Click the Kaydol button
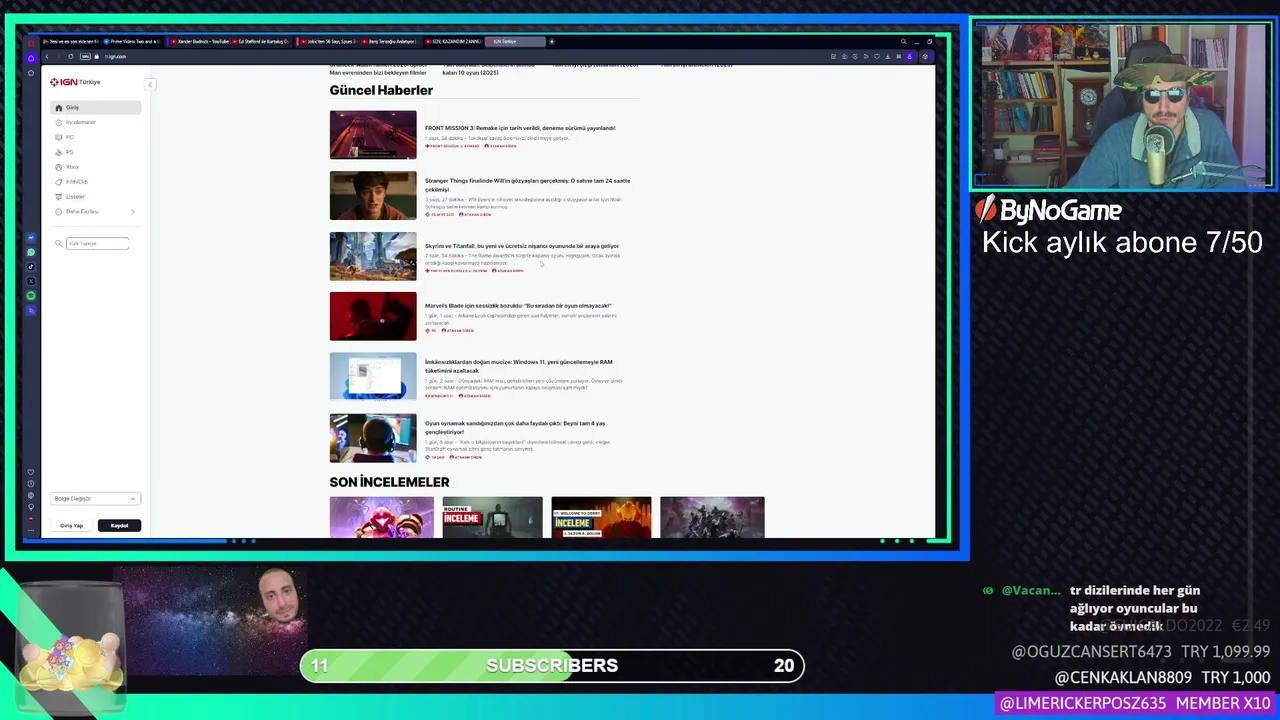1280x720 pixels. click(119, 525)
